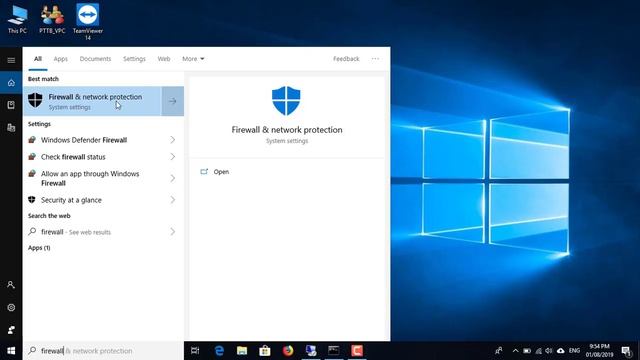Image resolution: width=640 pixels, height=360 pixels.
Task: Open Command Prompt window on taskbar
Action: click(333, 351)
